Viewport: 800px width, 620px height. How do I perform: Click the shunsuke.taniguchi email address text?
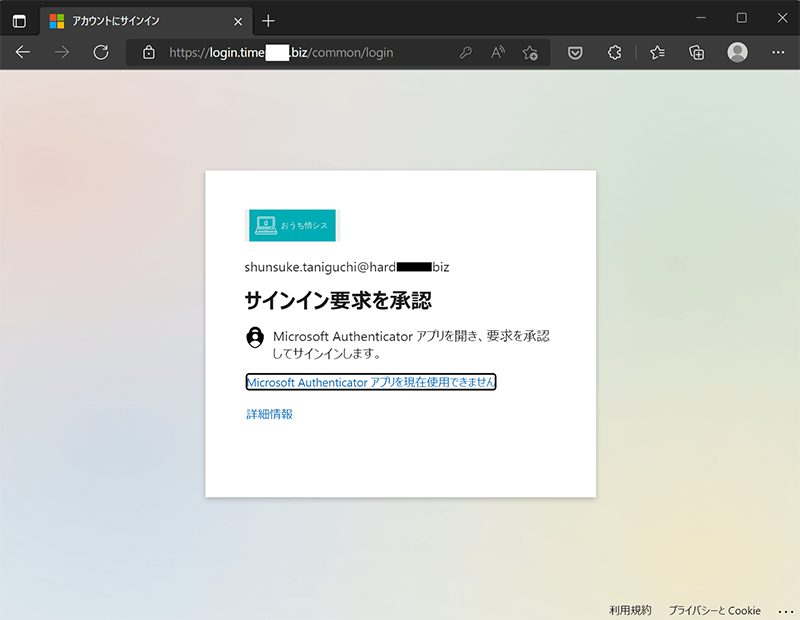347,267
